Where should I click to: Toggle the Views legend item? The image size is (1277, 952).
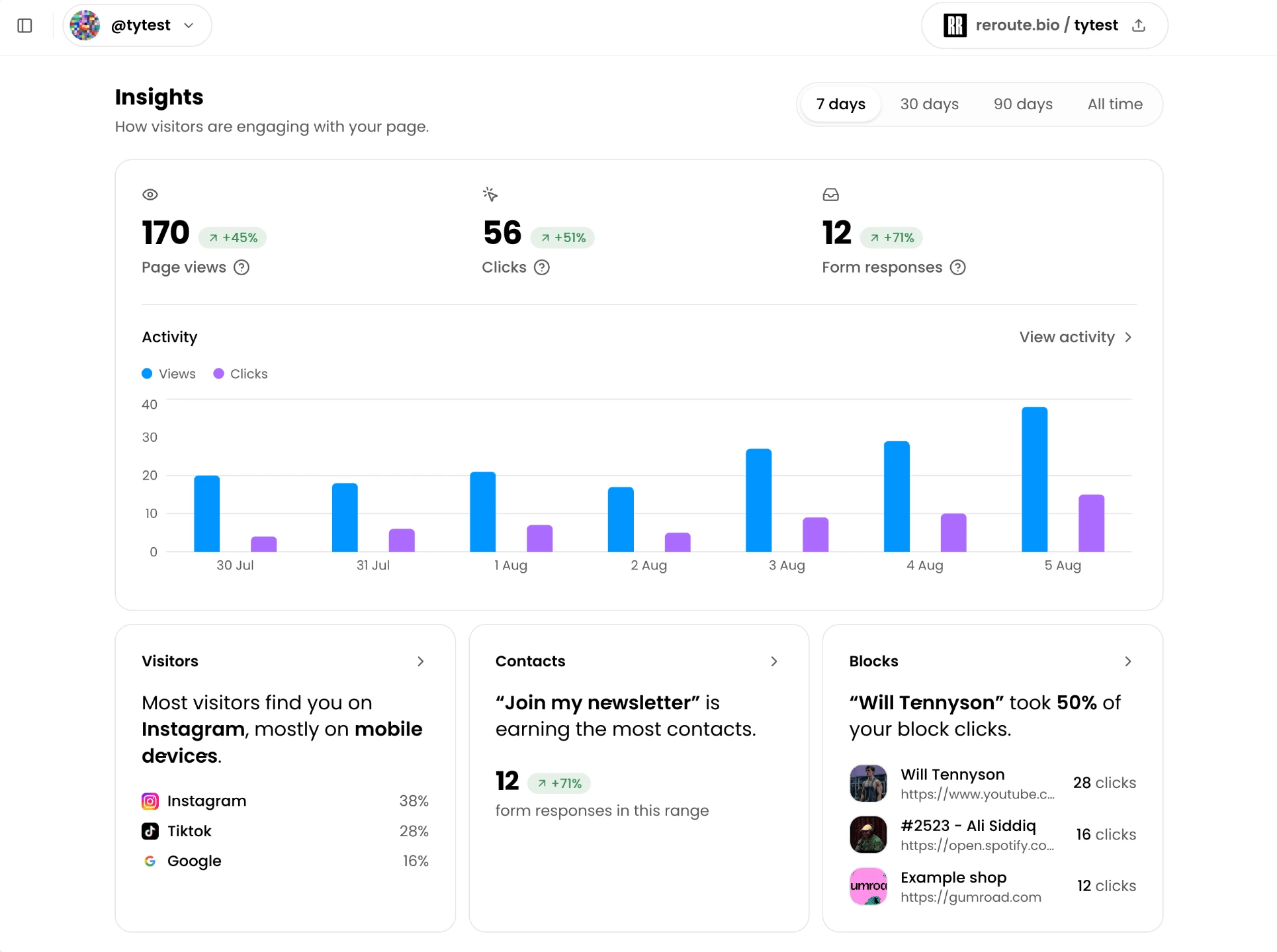[169, 374]
